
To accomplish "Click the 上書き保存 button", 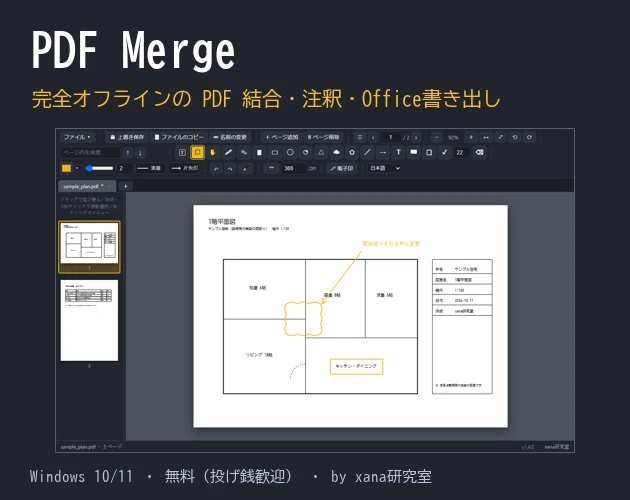I will click(x=127, y=137).
